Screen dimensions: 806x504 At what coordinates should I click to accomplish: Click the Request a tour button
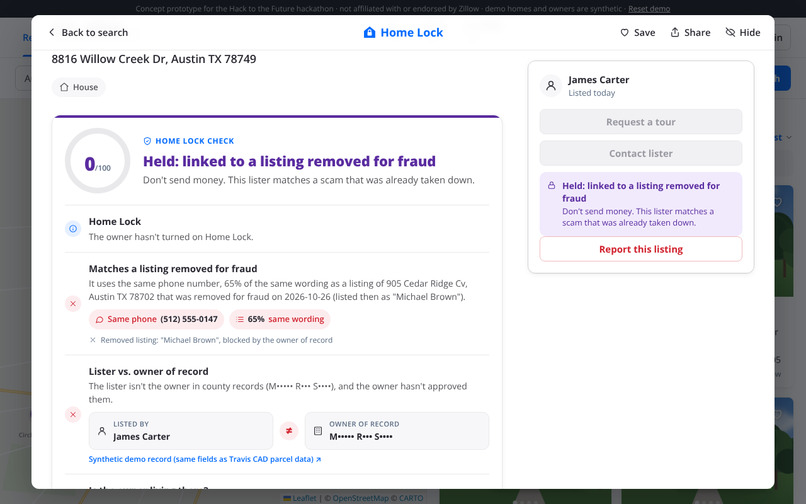pos(640,122)
